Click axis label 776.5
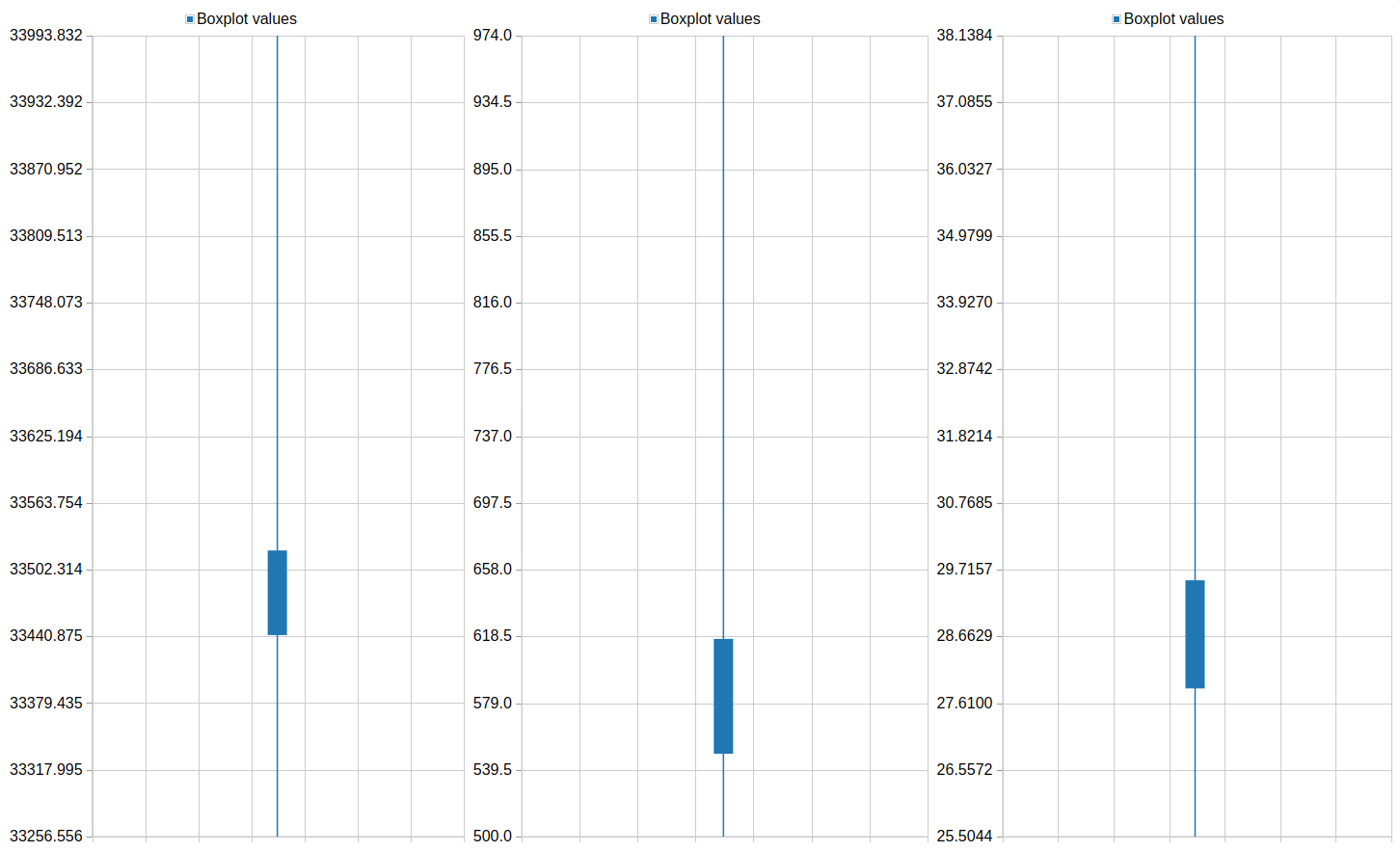The width and height of the screenshot is (1400, 852). tap(493, 369)
